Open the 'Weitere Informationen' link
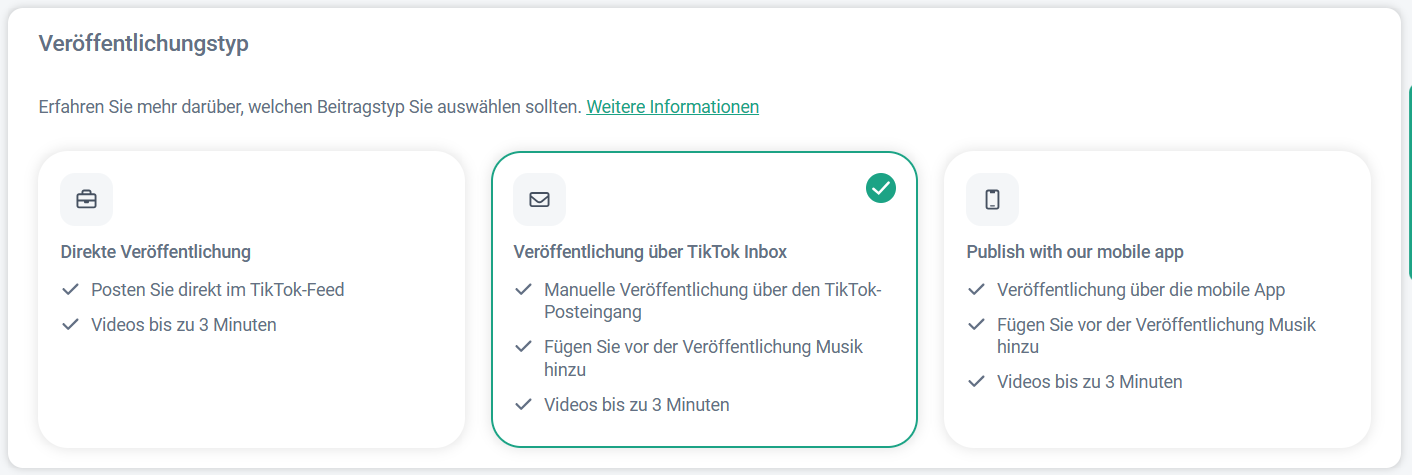Viewport: 1412px width, 475px height. 672,107
